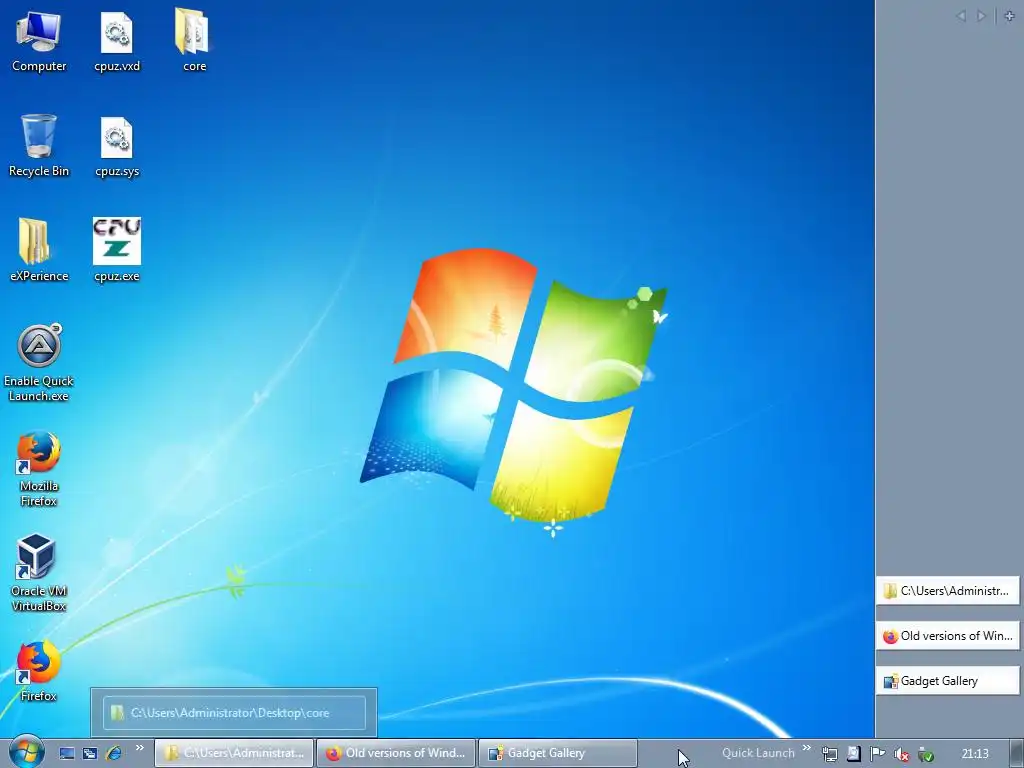Image resolution: width=1024 pixels, height=768 pixels.
Task: Select Gadget Gallery entry in sidebar
Action: [947, 680]
